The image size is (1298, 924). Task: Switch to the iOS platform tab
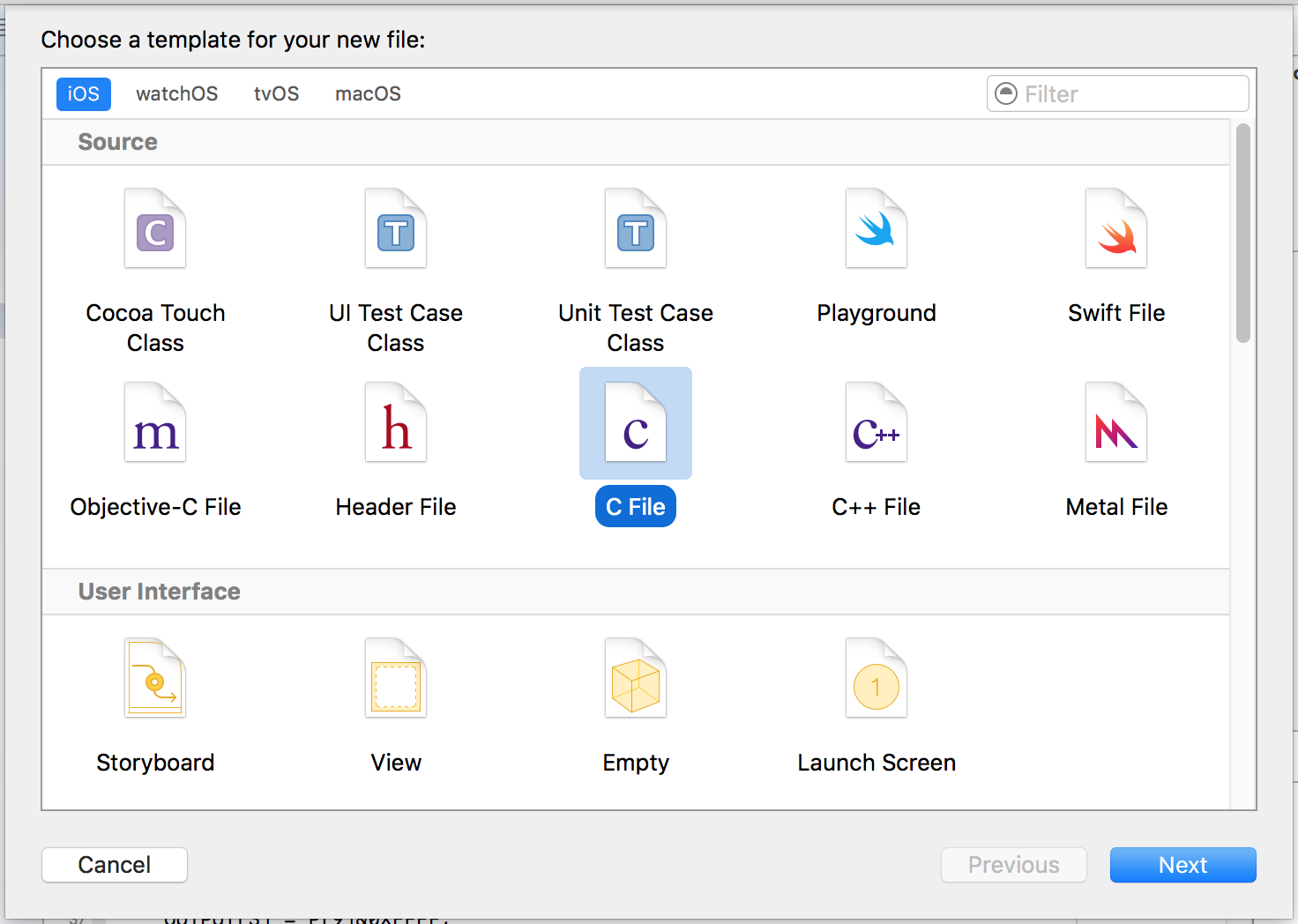(x=84, y=93)
